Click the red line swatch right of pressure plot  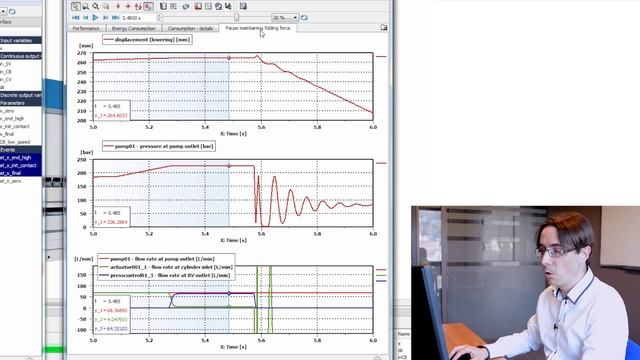(381, 163)
